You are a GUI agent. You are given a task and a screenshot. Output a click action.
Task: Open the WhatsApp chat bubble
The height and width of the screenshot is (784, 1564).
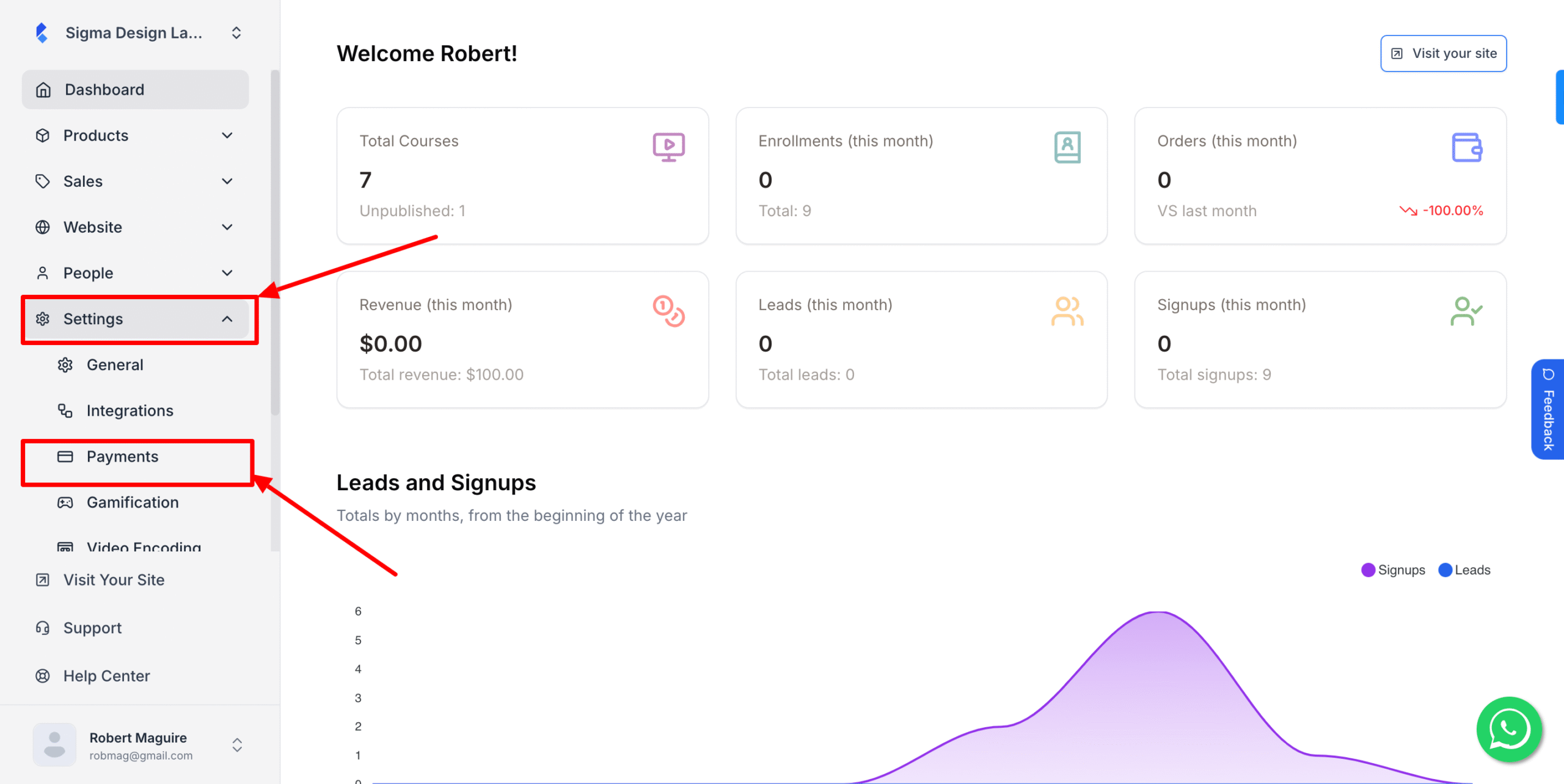tap(1508, 729)
